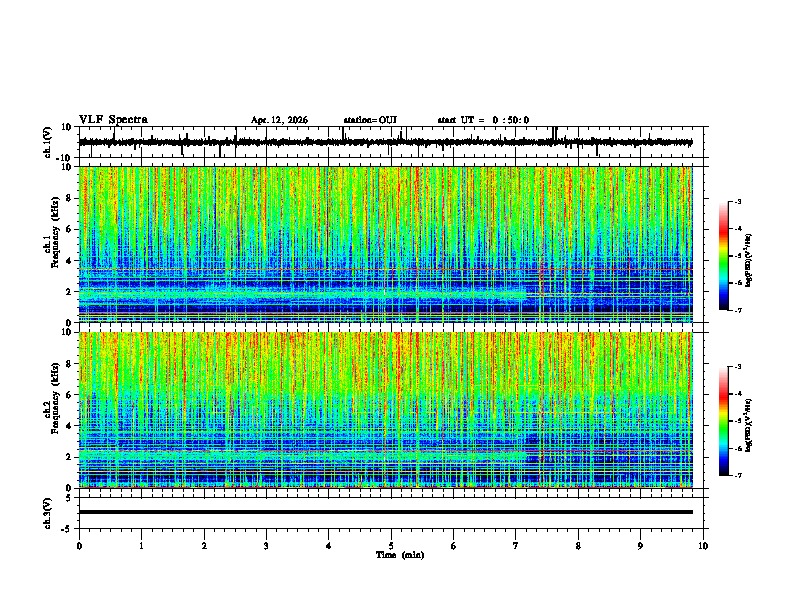Screen dimensions: 792x612
Task: Click the "9" tick on the time axis
Action: (x=640, y=546)
